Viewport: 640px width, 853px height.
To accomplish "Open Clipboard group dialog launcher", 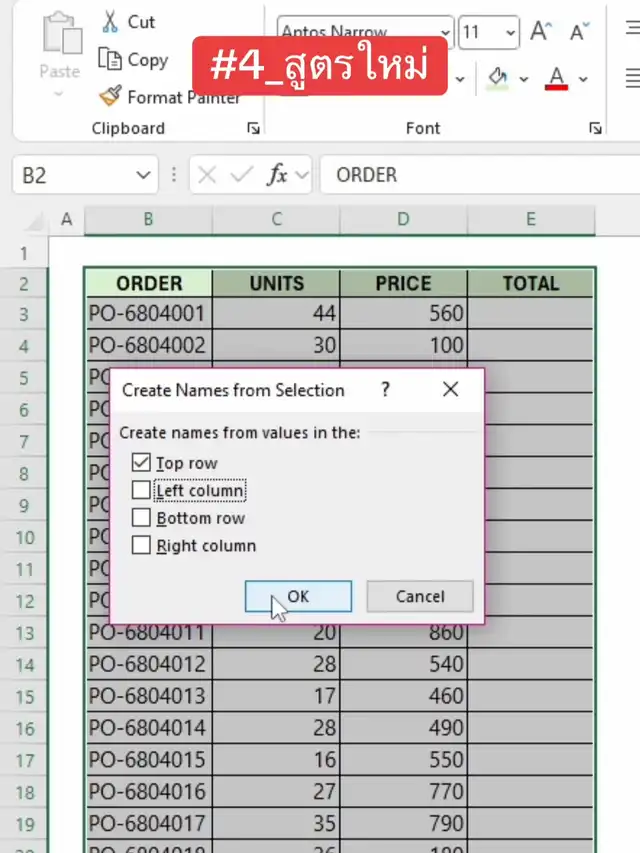I will click(253, 128).
